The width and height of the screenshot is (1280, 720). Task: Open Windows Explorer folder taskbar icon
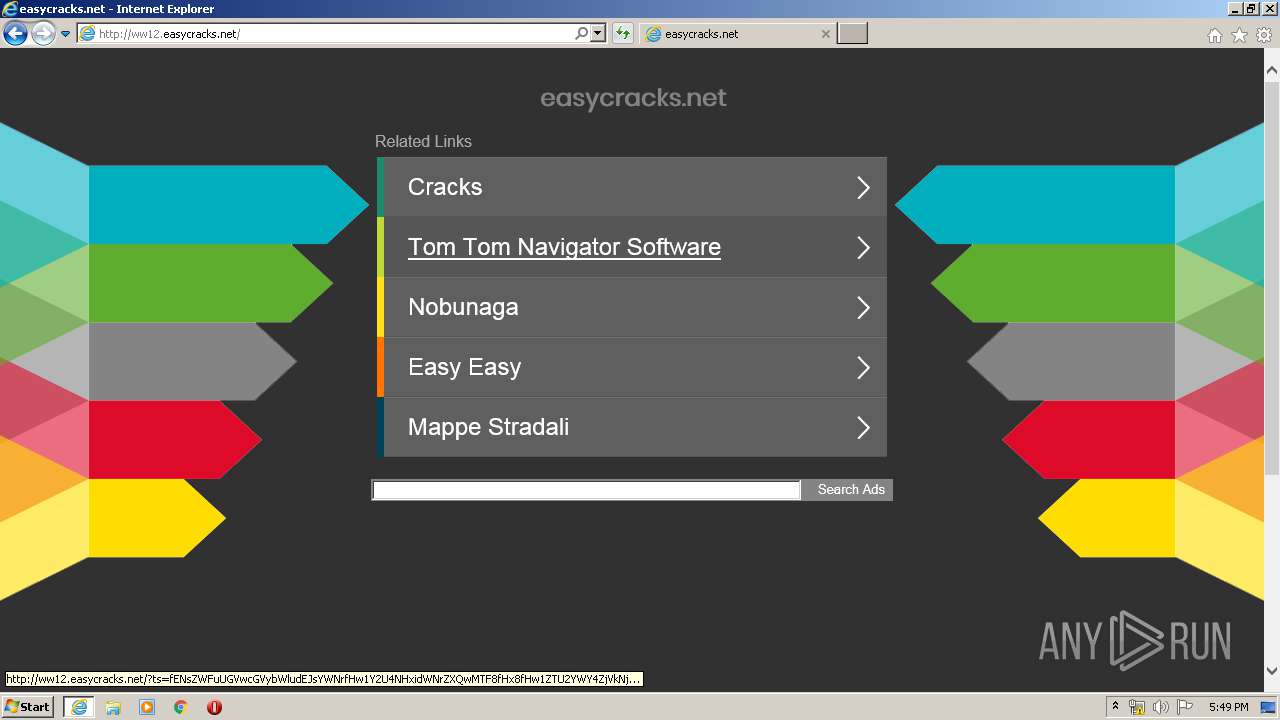pyautogui.click(x=113, y=707)
